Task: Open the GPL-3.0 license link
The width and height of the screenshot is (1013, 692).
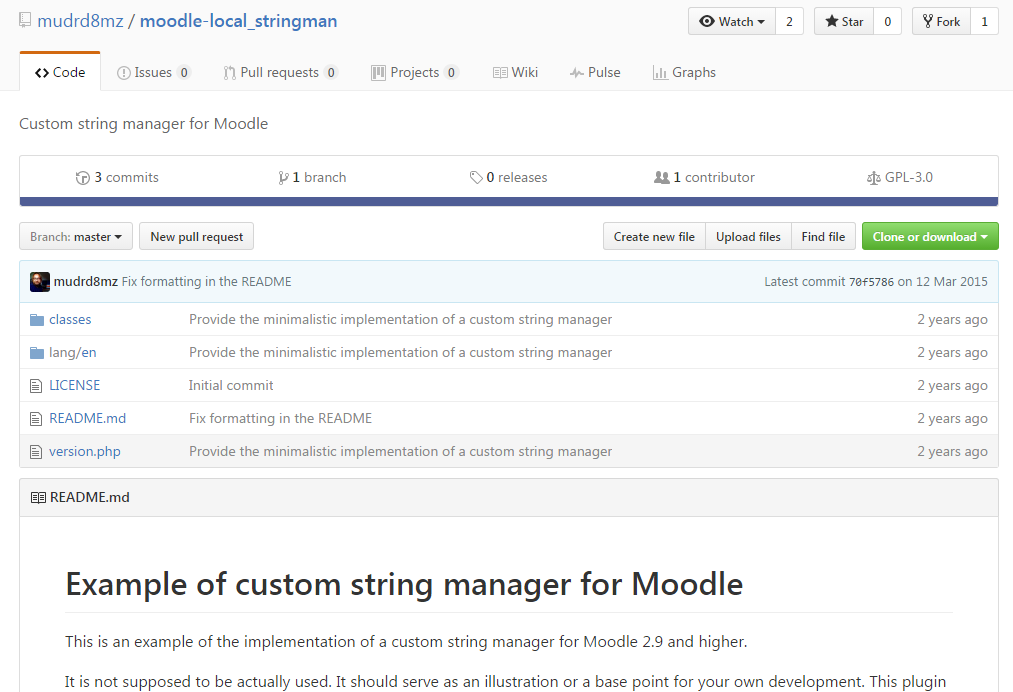Action: [x=900, y=177]
